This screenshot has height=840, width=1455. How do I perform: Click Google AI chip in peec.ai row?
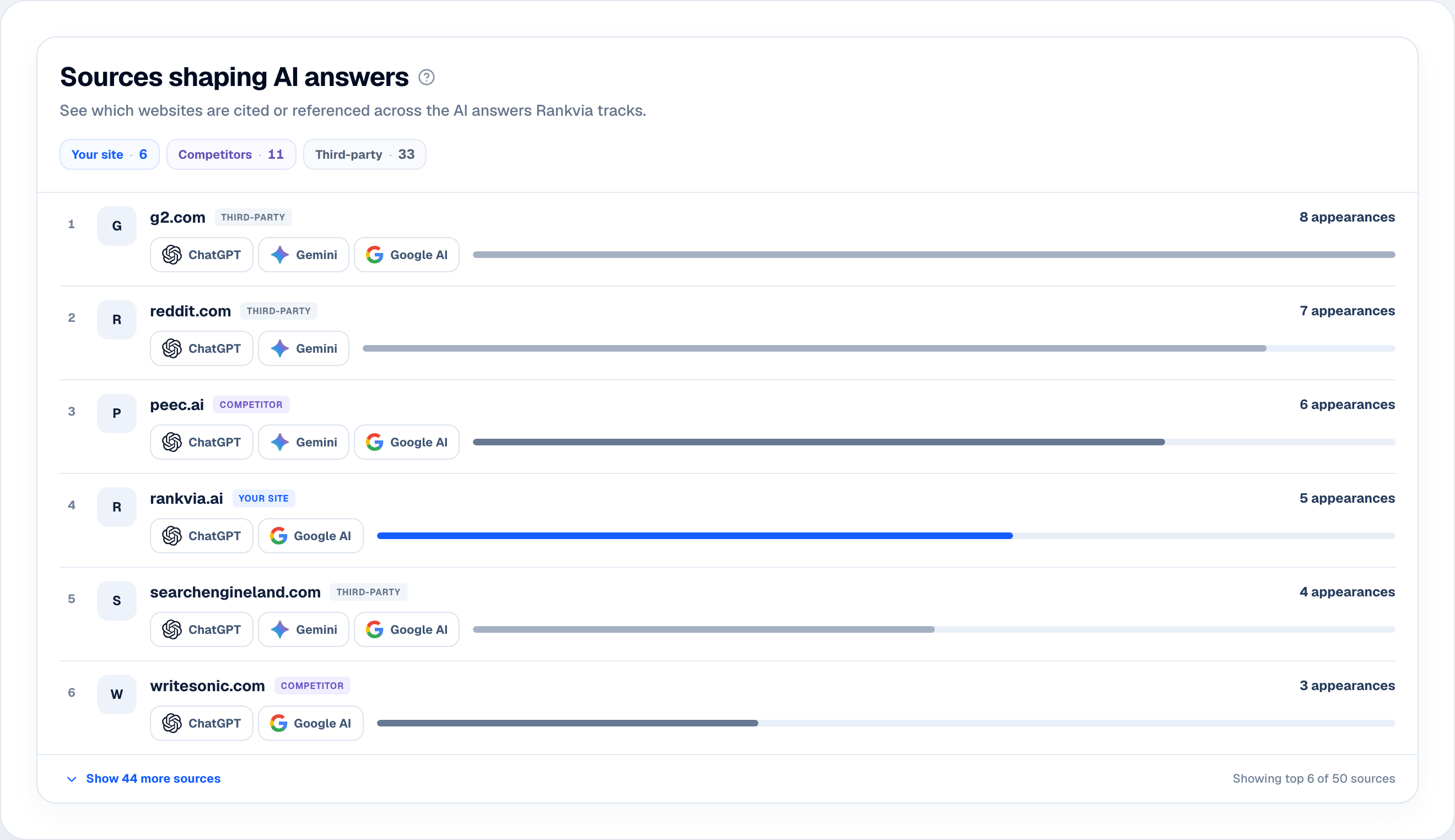[407, 443]
